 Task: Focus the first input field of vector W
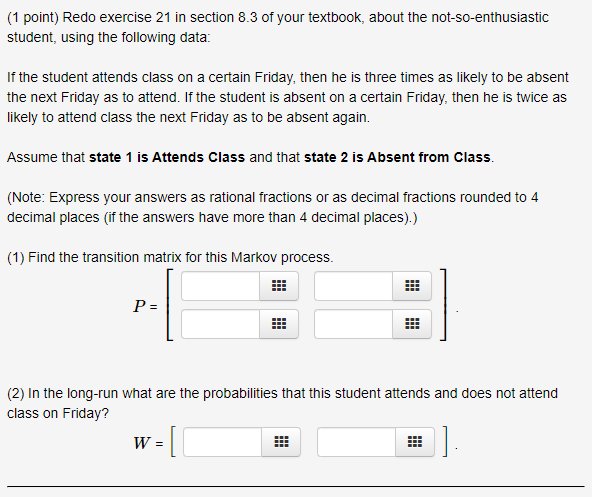point(223,442)
